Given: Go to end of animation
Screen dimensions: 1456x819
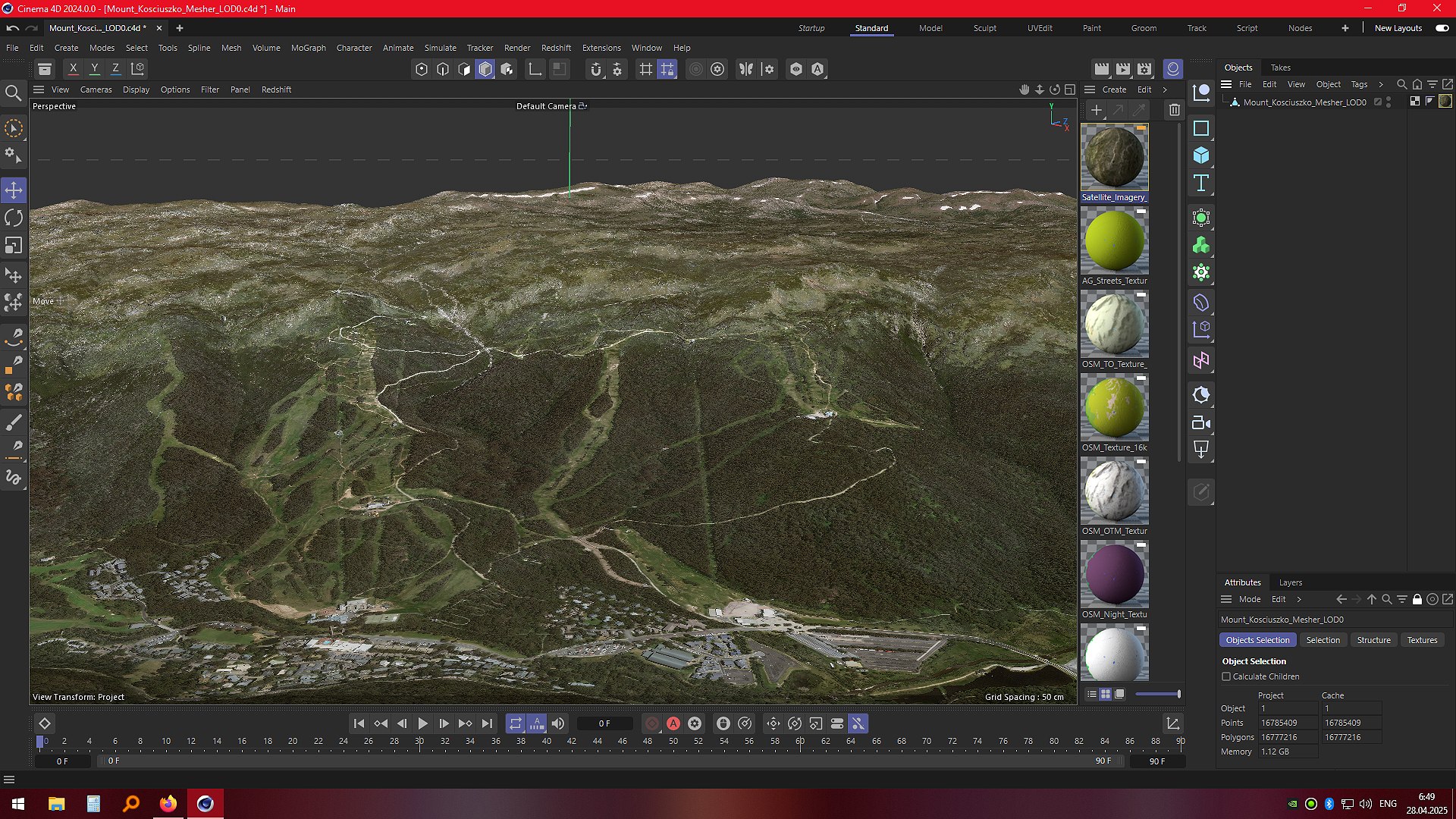Looking at the screenshot, I should pyautogui.click(x=487, y=724).
